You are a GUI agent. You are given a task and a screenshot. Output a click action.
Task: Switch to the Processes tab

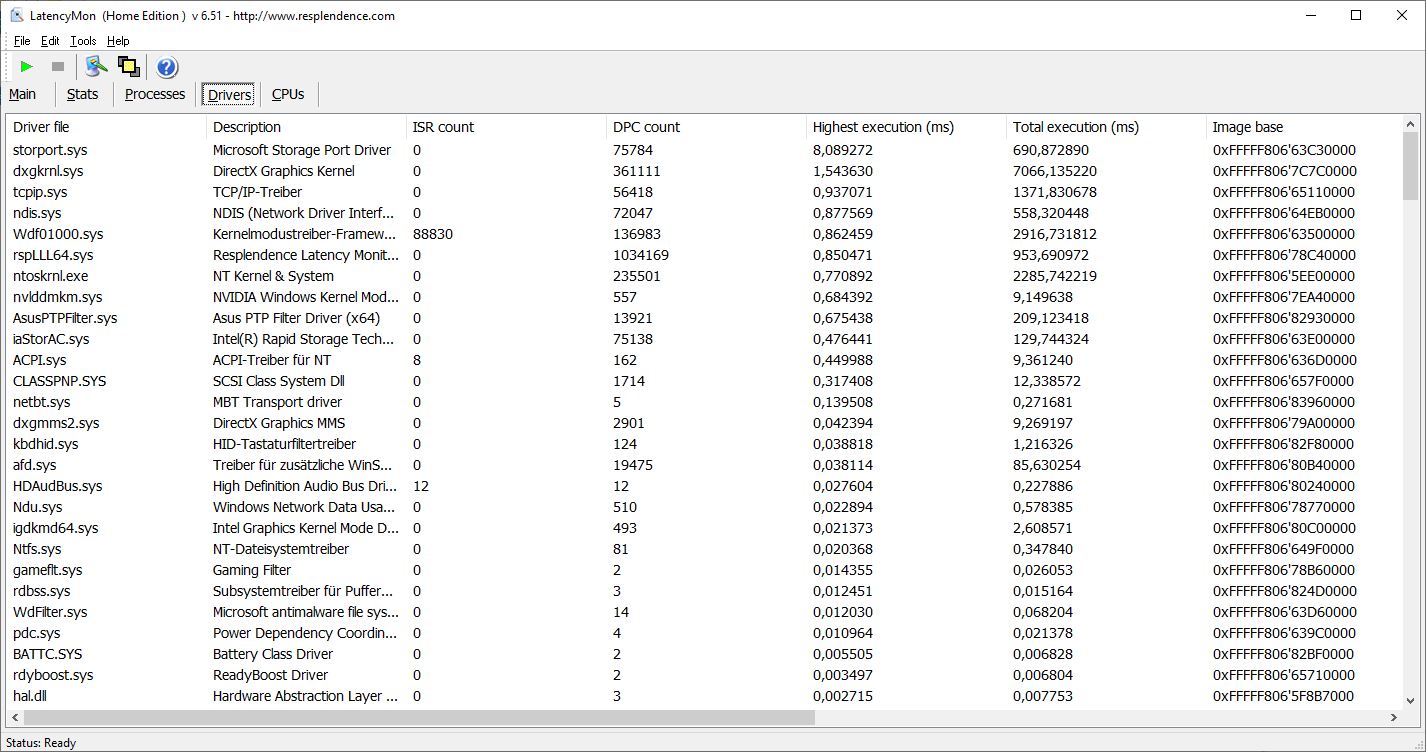pos(155,94)
